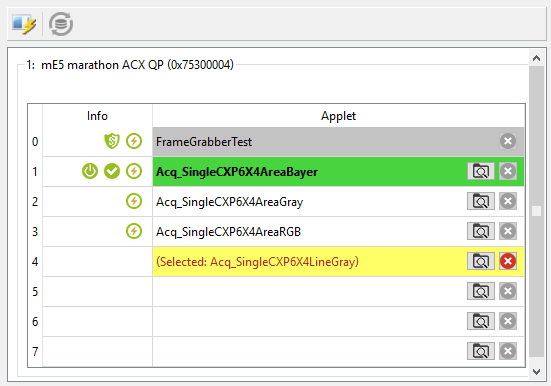Click the scrollbar down arrow
The width and height of the screenshot is (551, 386).
[536, 372]
